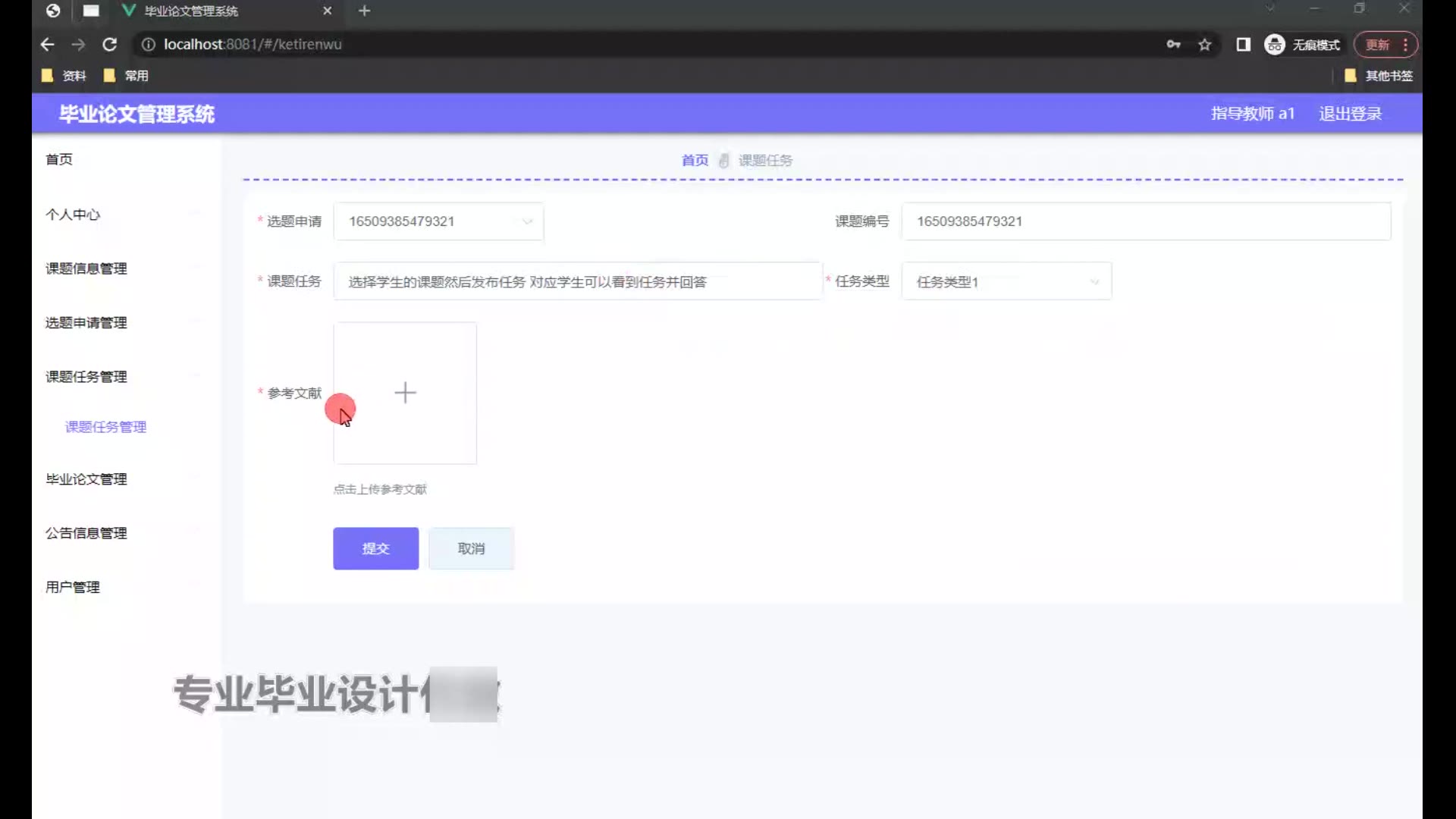Click the 提交 submit button
1456x819 pixels.
(375, 548)
